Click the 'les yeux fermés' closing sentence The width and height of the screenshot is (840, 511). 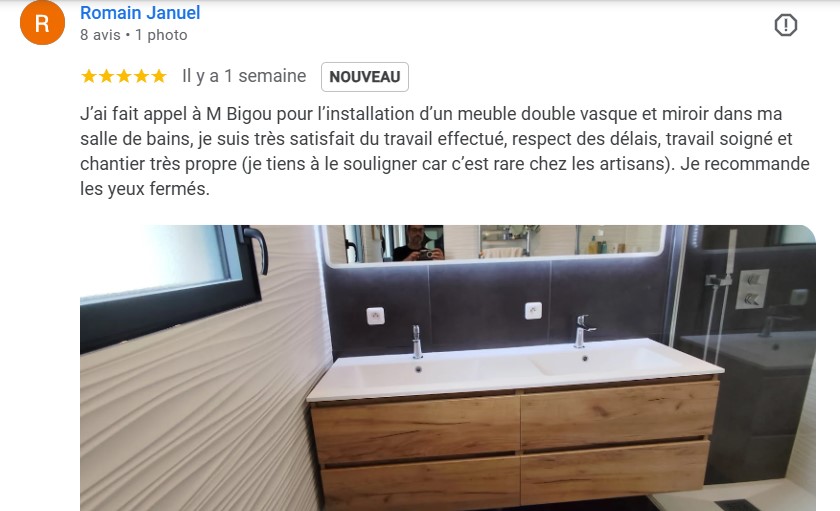tap(145, 189)
